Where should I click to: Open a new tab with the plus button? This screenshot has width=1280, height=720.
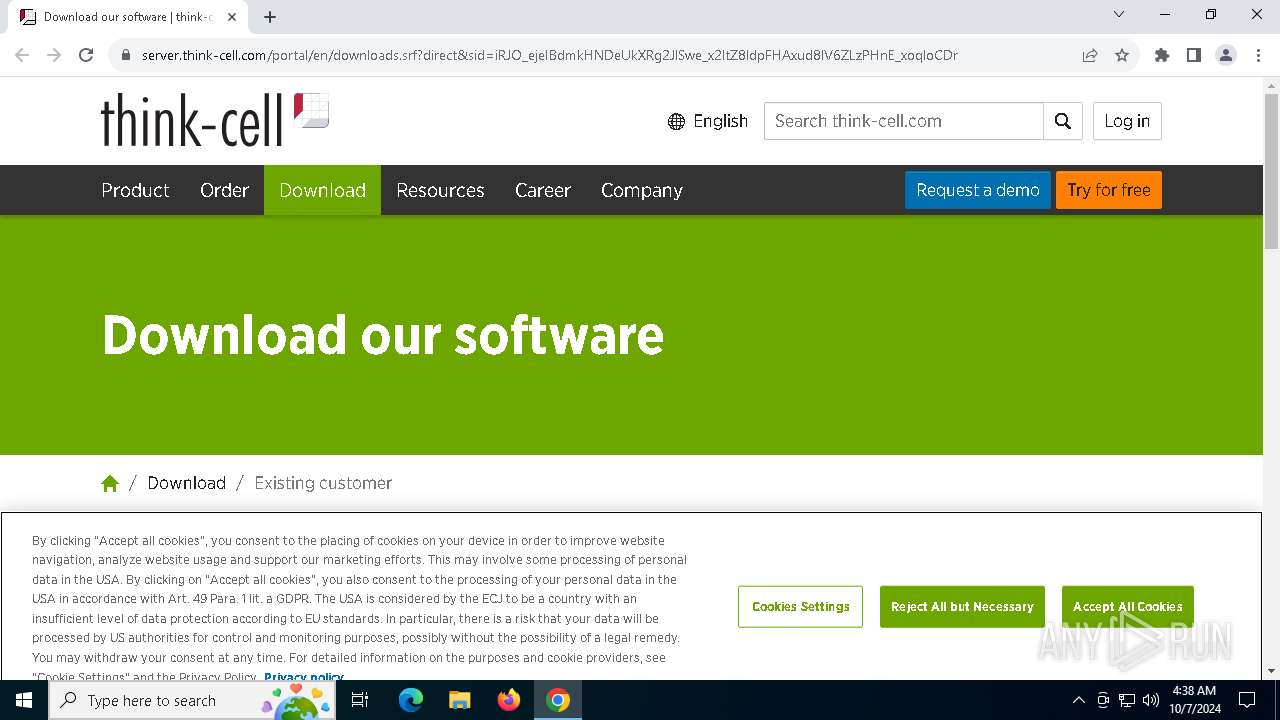270,17
